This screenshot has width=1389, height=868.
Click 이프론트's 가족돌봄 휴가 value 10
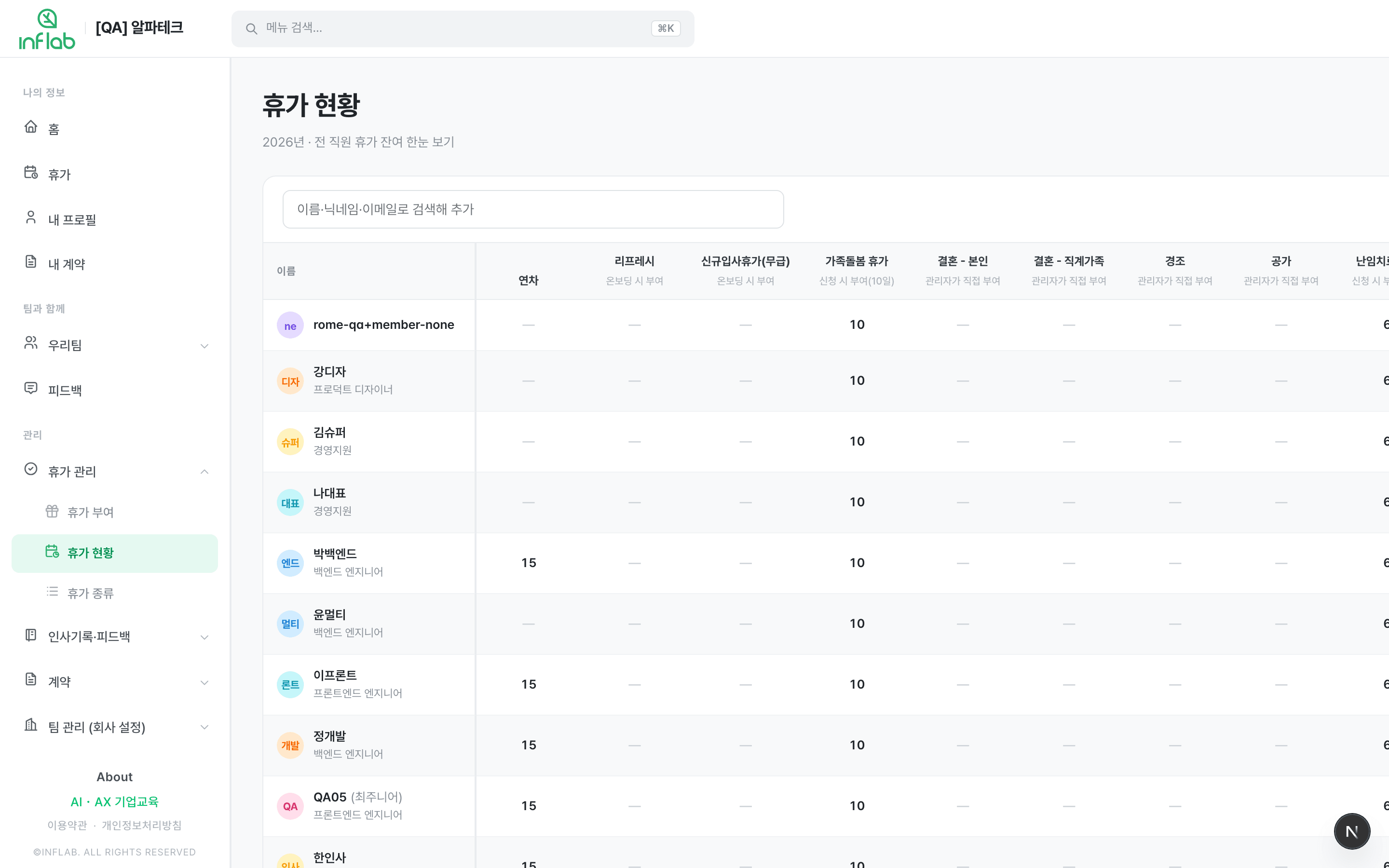[857, 684]
